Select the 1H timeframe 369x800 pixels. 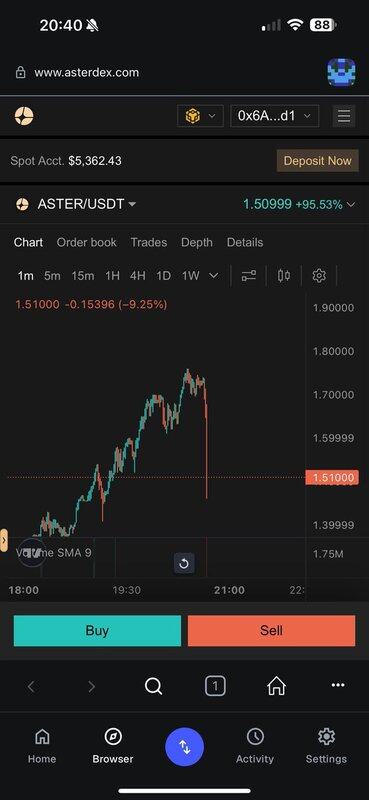(x=112, y=276)
